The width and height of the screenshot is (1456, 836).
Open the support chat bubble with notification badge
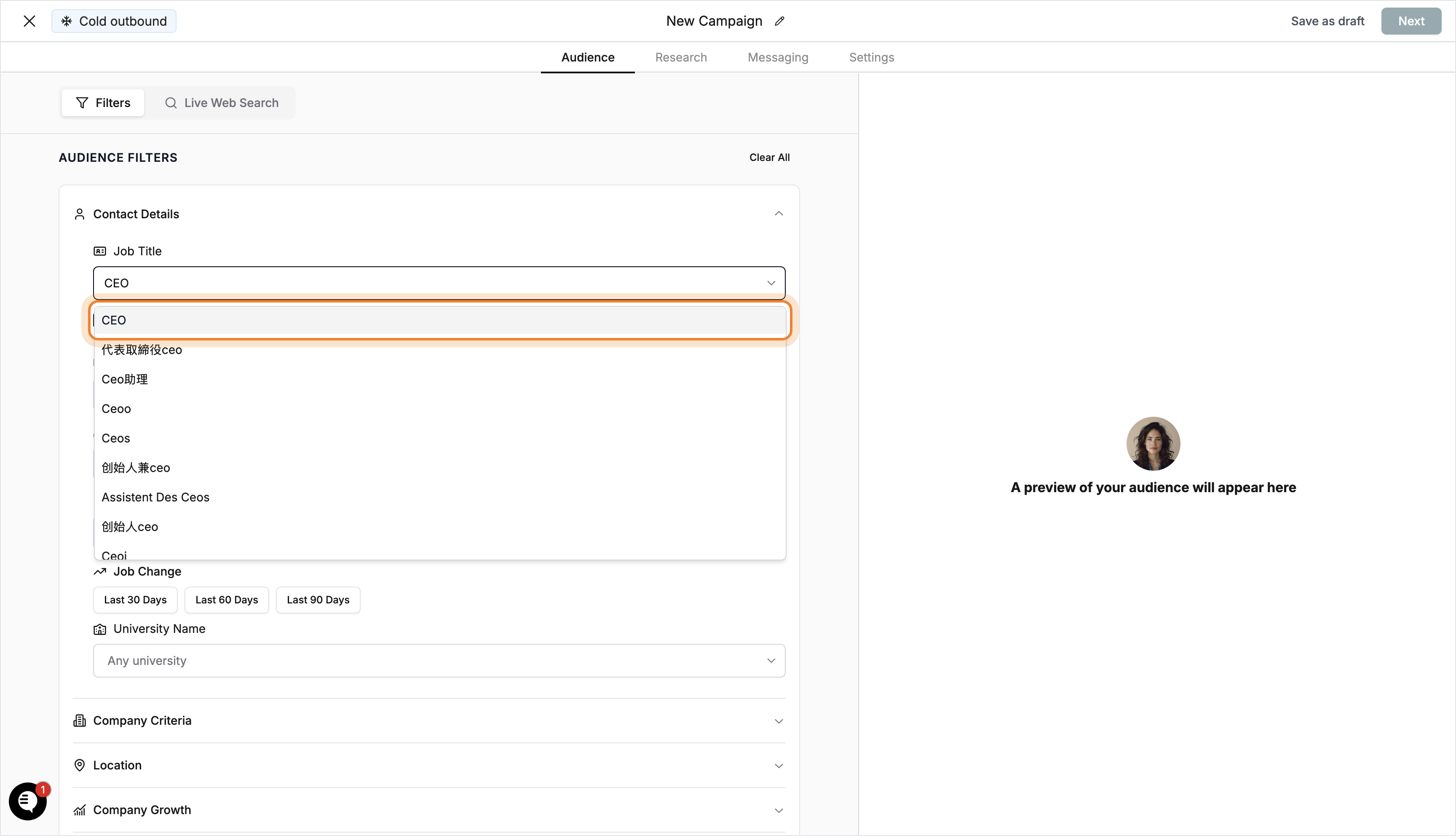pyautogui.click(x=27, y=801)
